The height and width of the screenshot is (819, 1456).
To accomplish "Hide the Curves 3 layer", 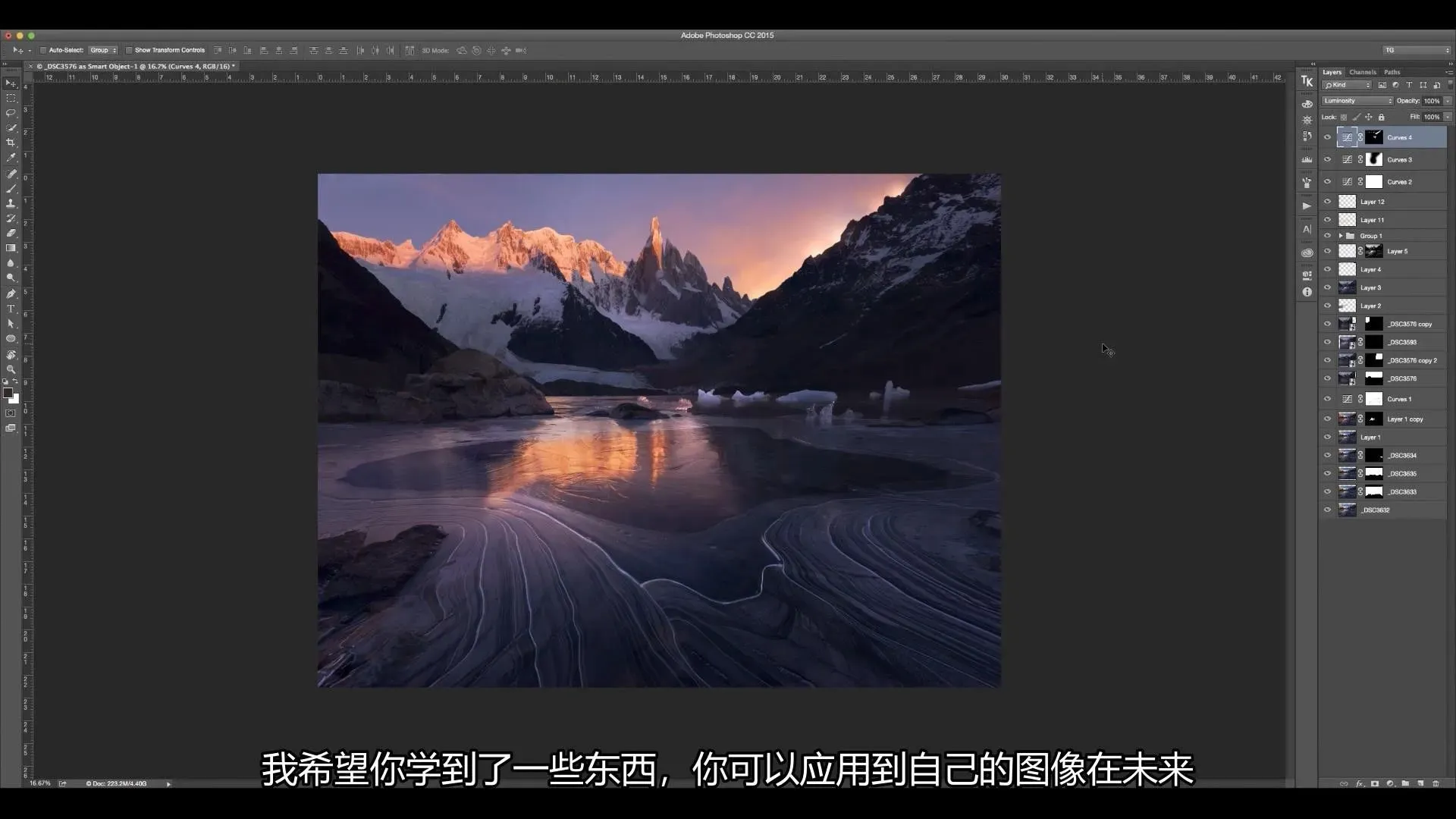I will [1327, 160].
